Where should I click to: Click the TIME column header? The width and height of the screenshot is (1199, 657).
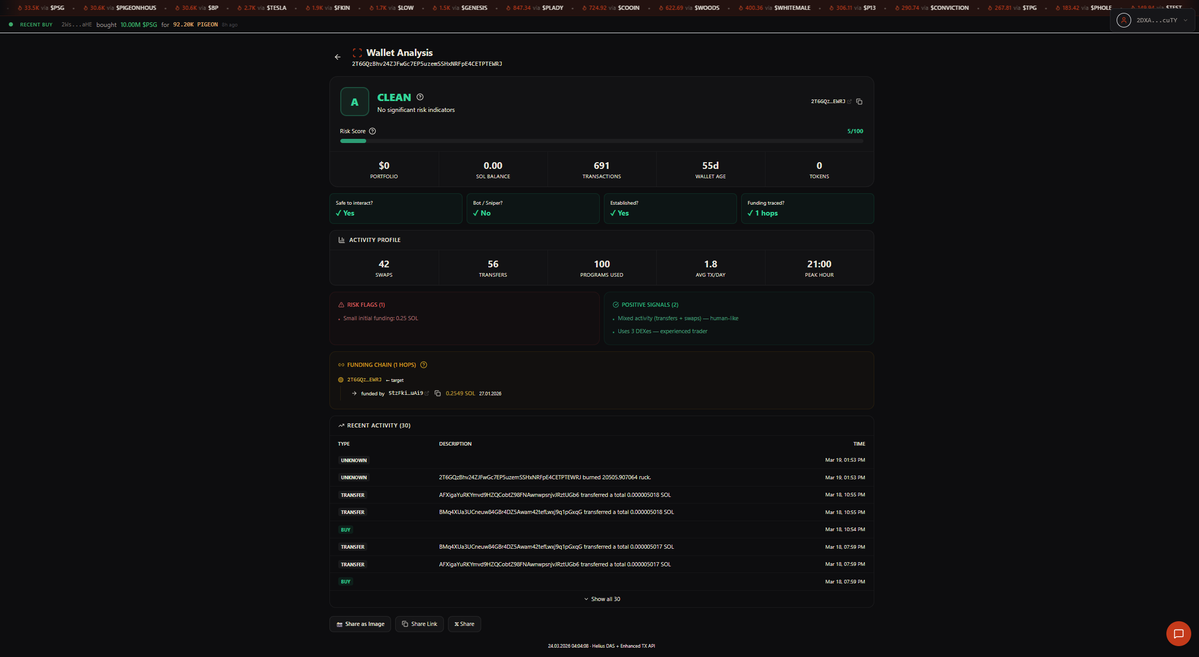pyautogui.click(x=859, y=444)
